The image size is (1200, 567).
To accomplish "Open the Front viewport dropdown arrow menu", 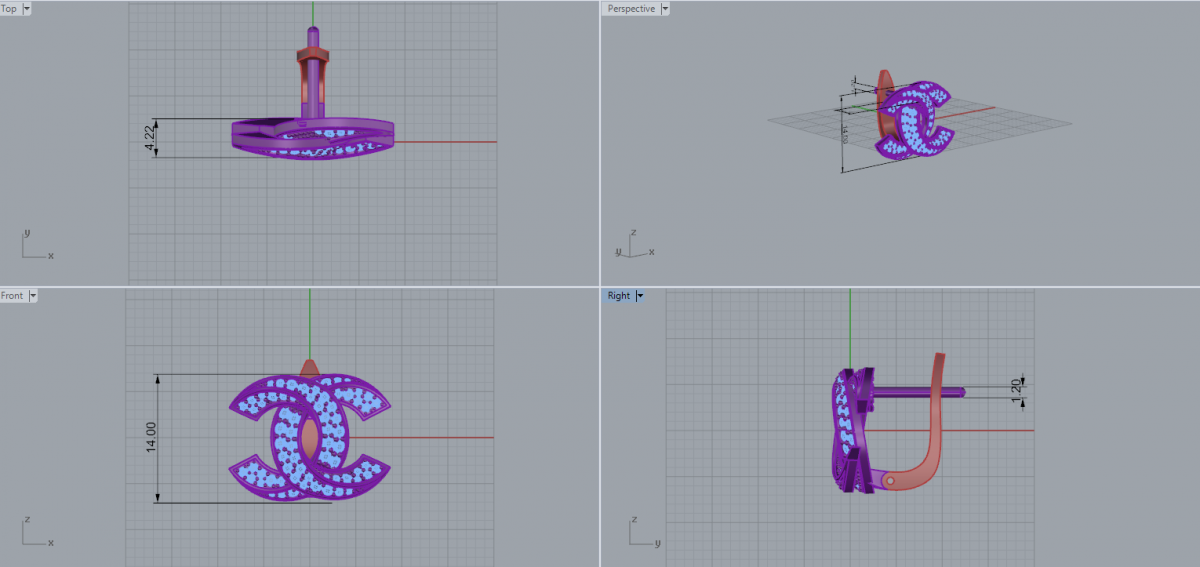I will pos(32,296).
